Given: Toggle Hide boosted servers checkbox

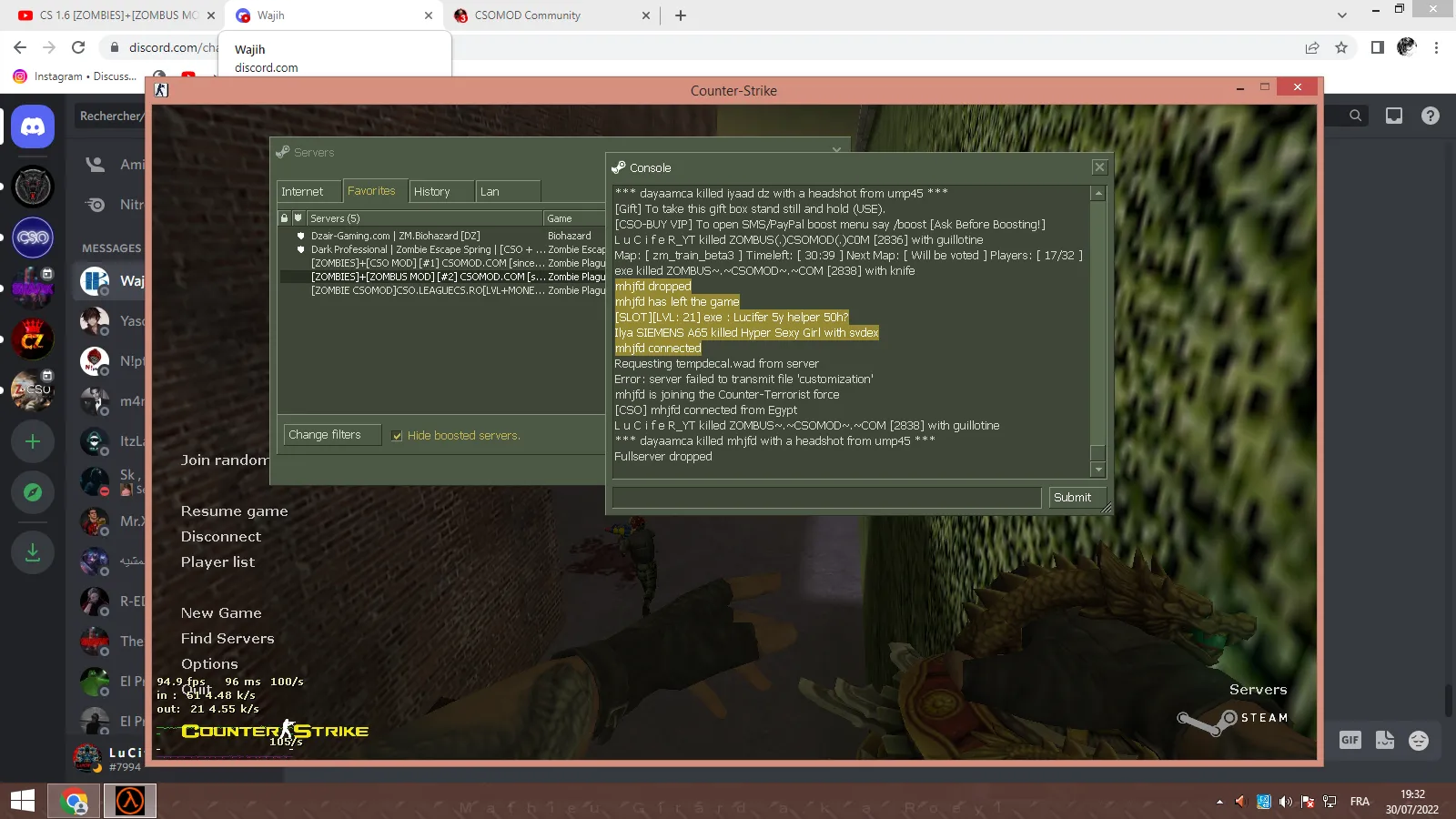Looking at the screenshot, I should pyautogui.click(x=397, y=436).
